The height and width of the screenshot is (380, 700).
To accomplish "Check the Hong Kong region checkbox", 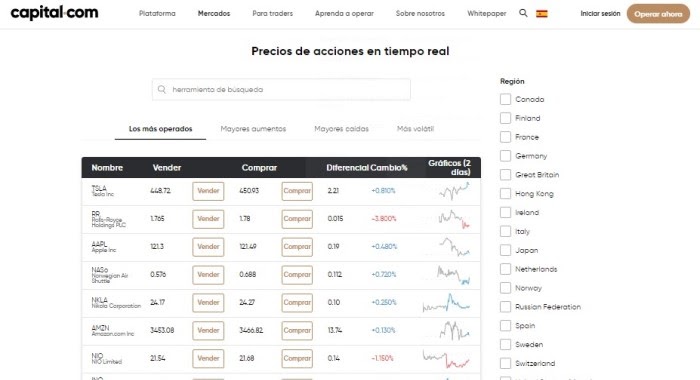I will click(505, 193).
